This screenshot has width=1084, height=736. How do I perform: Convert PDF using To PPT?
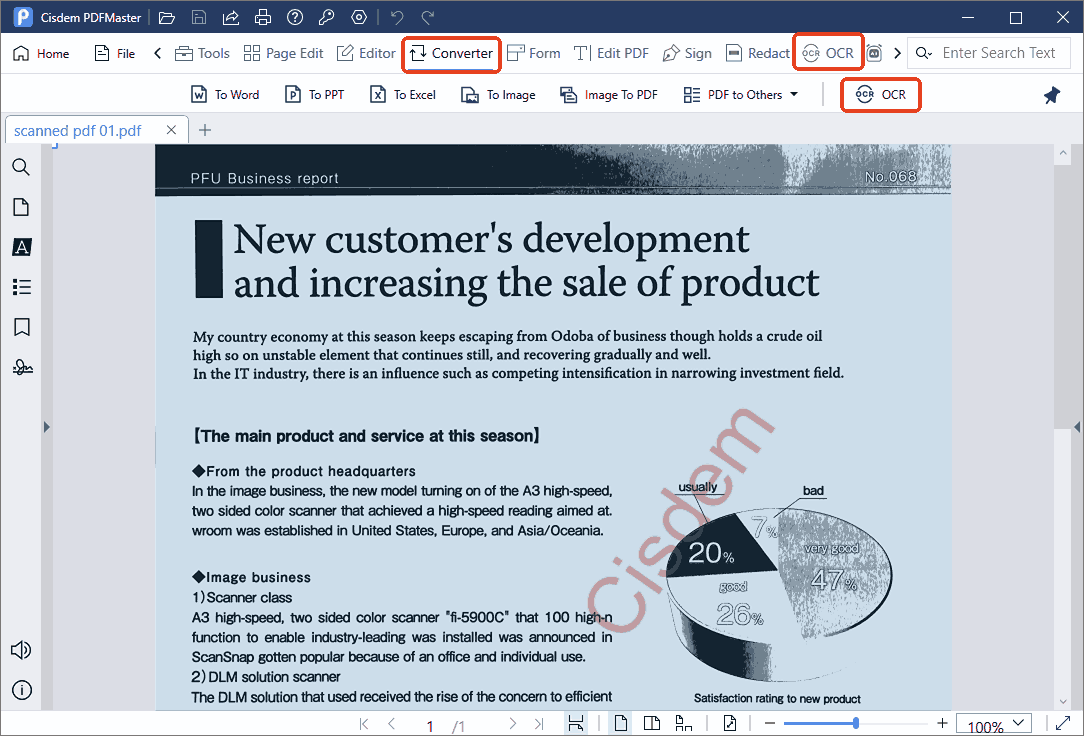tap(315, 95)
